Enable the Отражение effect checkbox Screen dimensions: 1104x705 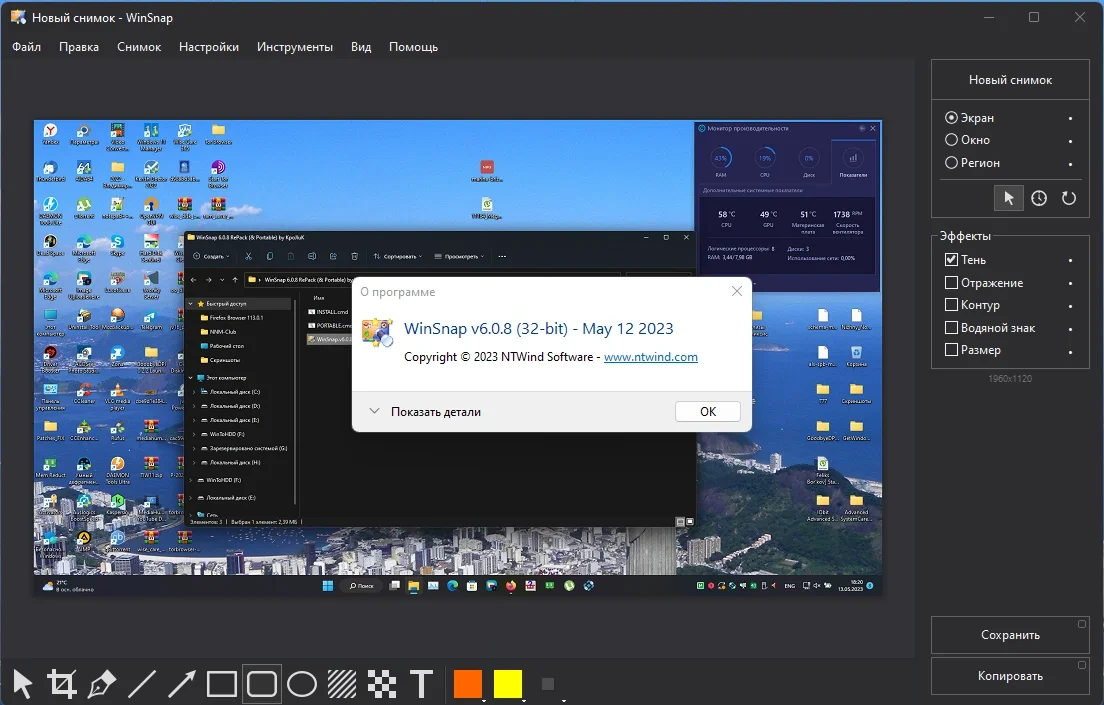pos(951,282)
